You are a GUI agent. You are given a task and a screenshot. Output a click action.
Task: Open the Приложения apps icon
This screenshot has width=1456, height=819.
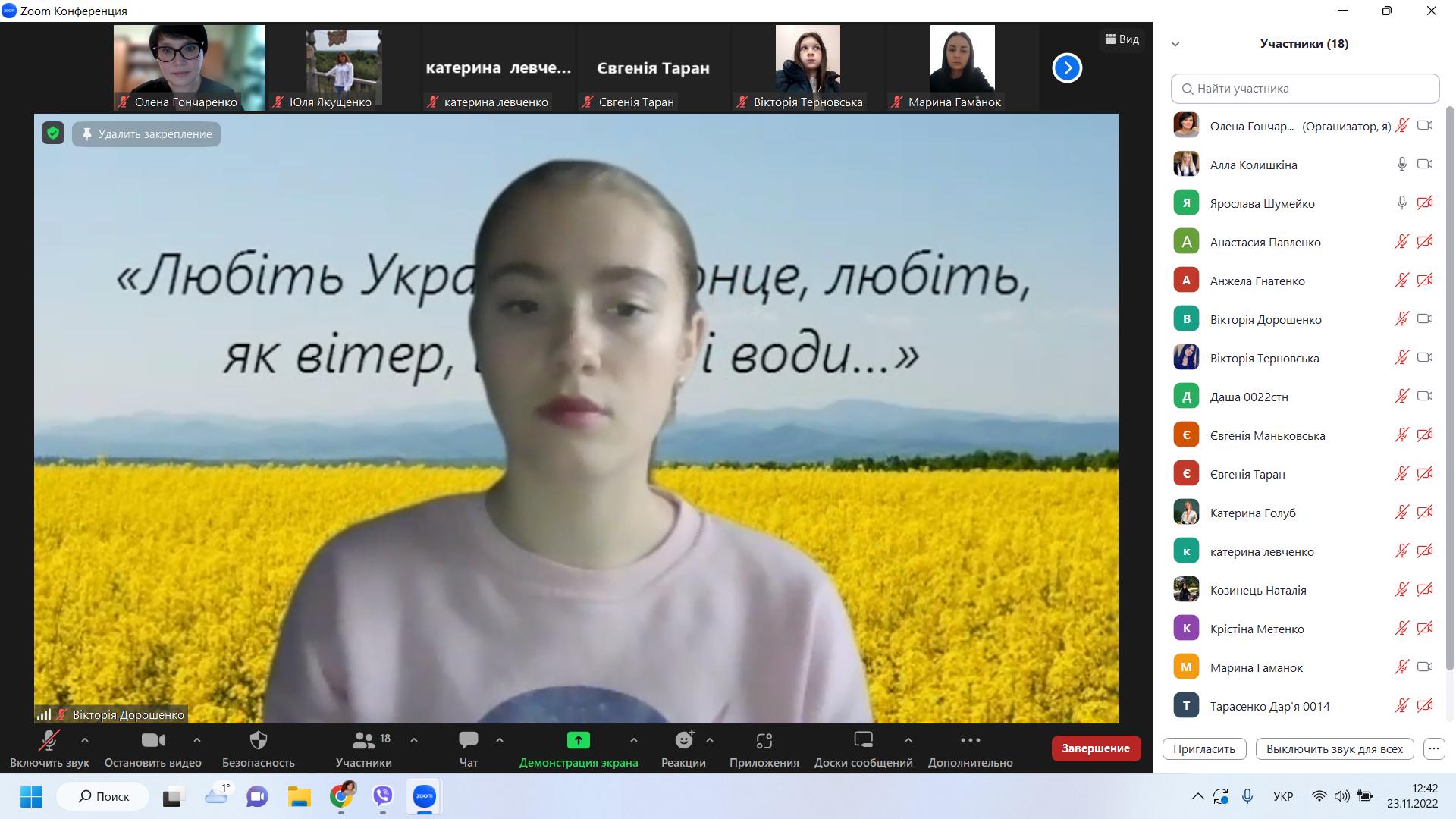[764, 741]
